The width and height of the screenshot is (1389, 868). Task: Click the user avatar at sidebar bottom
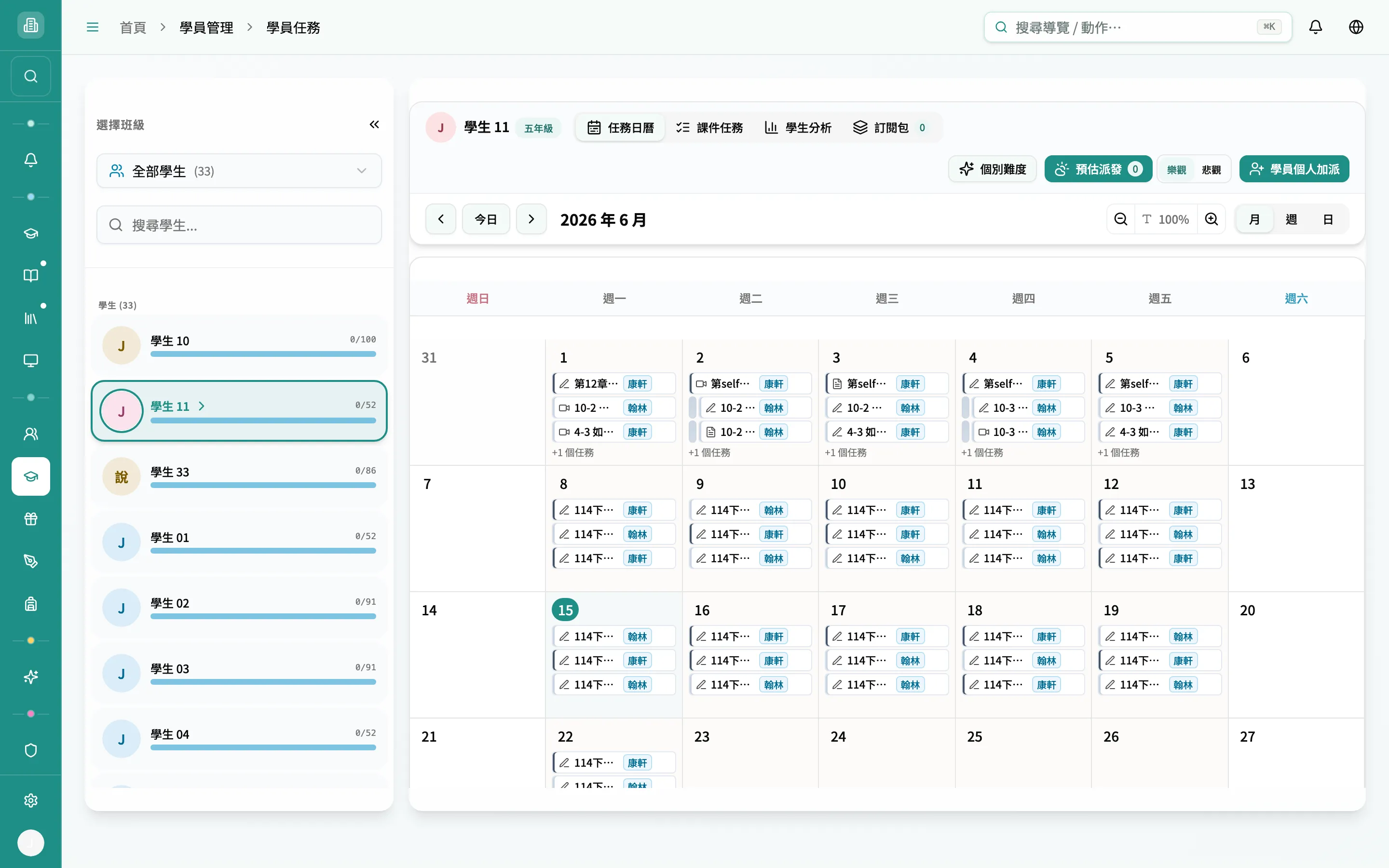click(x=31, y=843)
